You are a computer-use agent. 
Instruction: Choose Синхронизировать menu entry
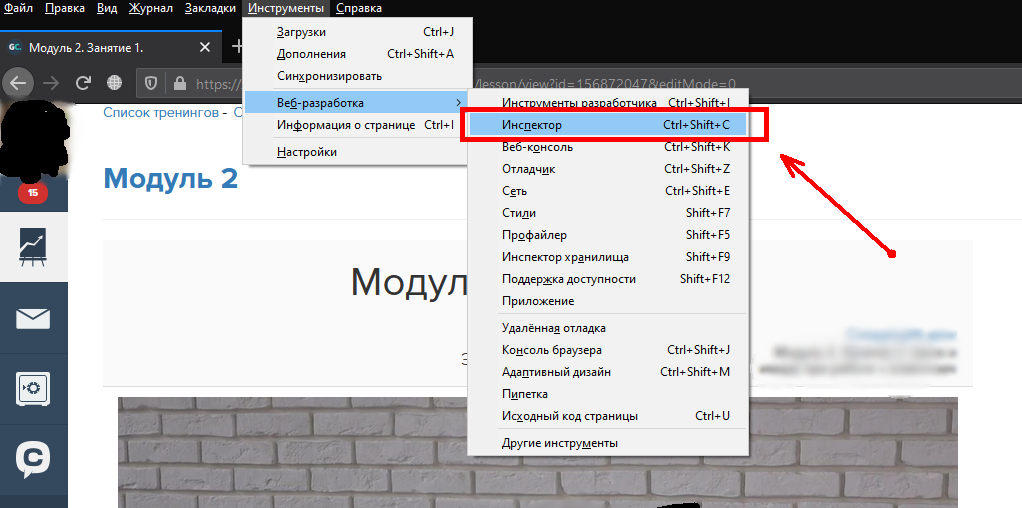[357, 76]
